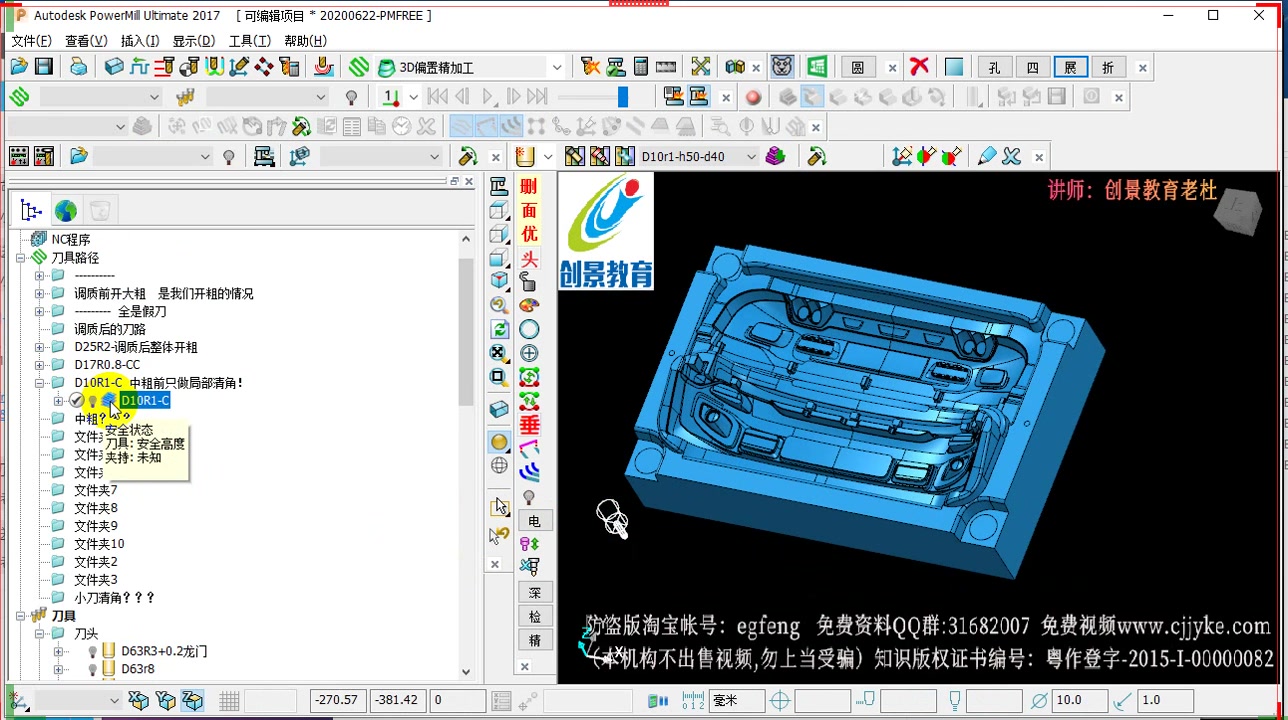Click the 孔 toolbar button
Image resolution: width=1288 pixels, height=720 pixels.
click(x=994, y=68)
